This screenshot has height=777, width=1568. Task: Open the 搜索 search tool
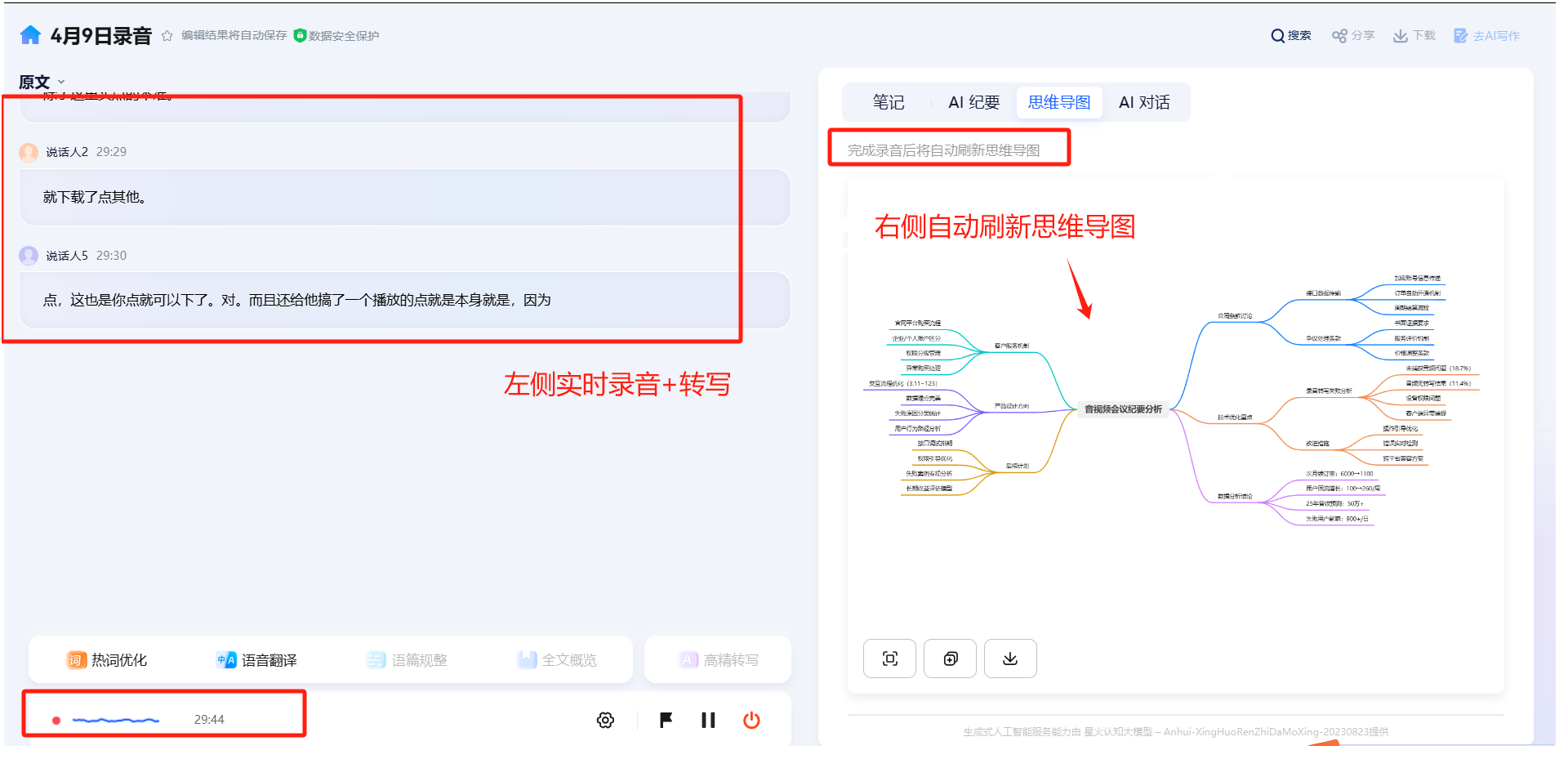tap(1291, 36)
